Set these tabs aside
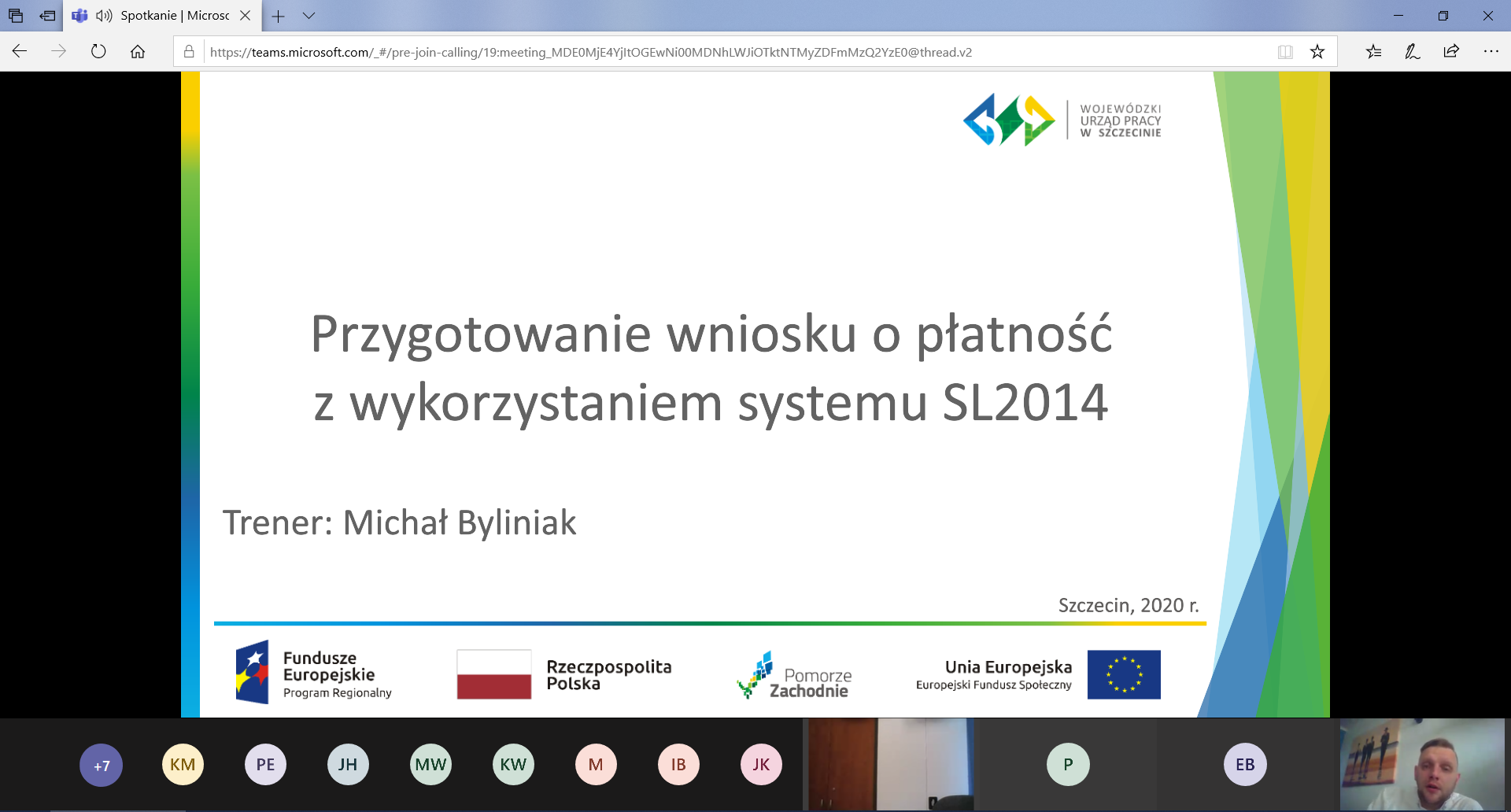1511x812 pixels. point(48,16)
